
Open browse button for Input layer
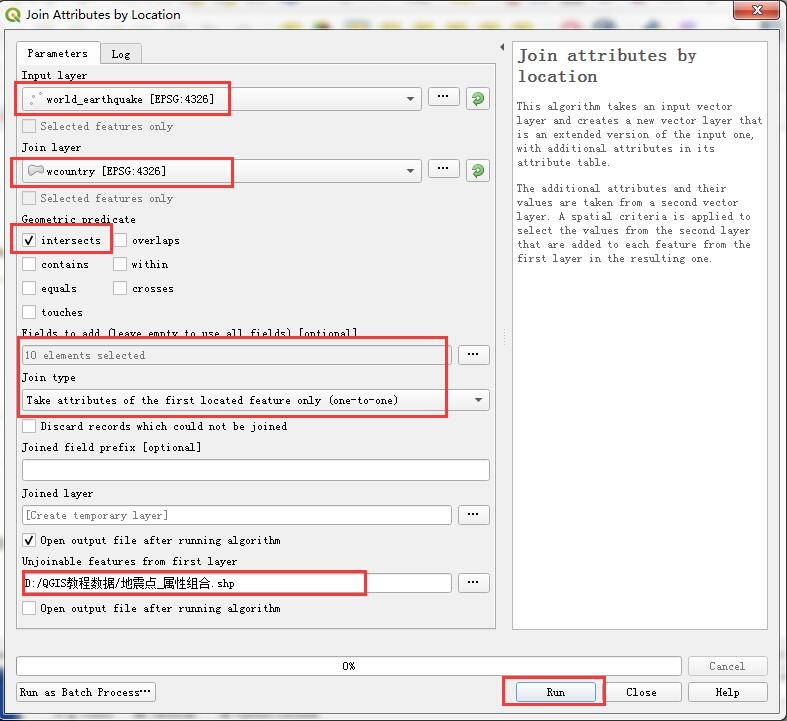(x=443, y=96)
